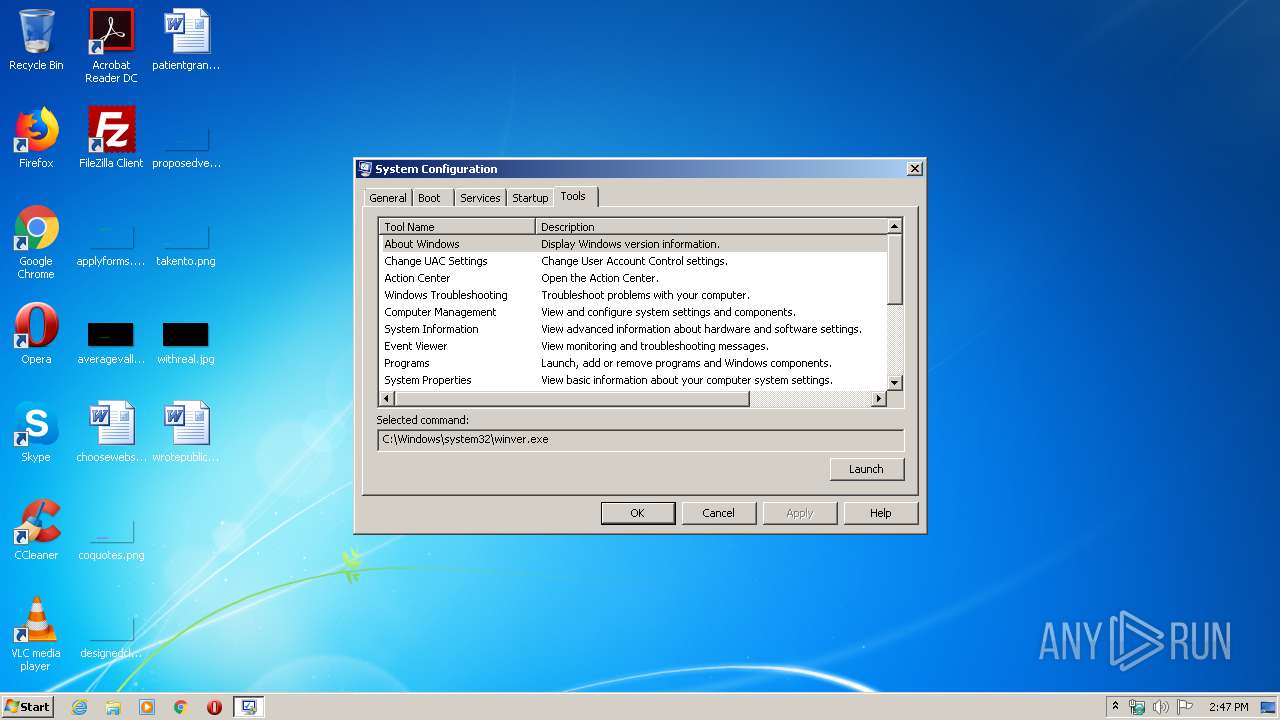Open the Action Center flag tray icon
Screen dimensions: 1280x720
click(x=1185, y=707)
